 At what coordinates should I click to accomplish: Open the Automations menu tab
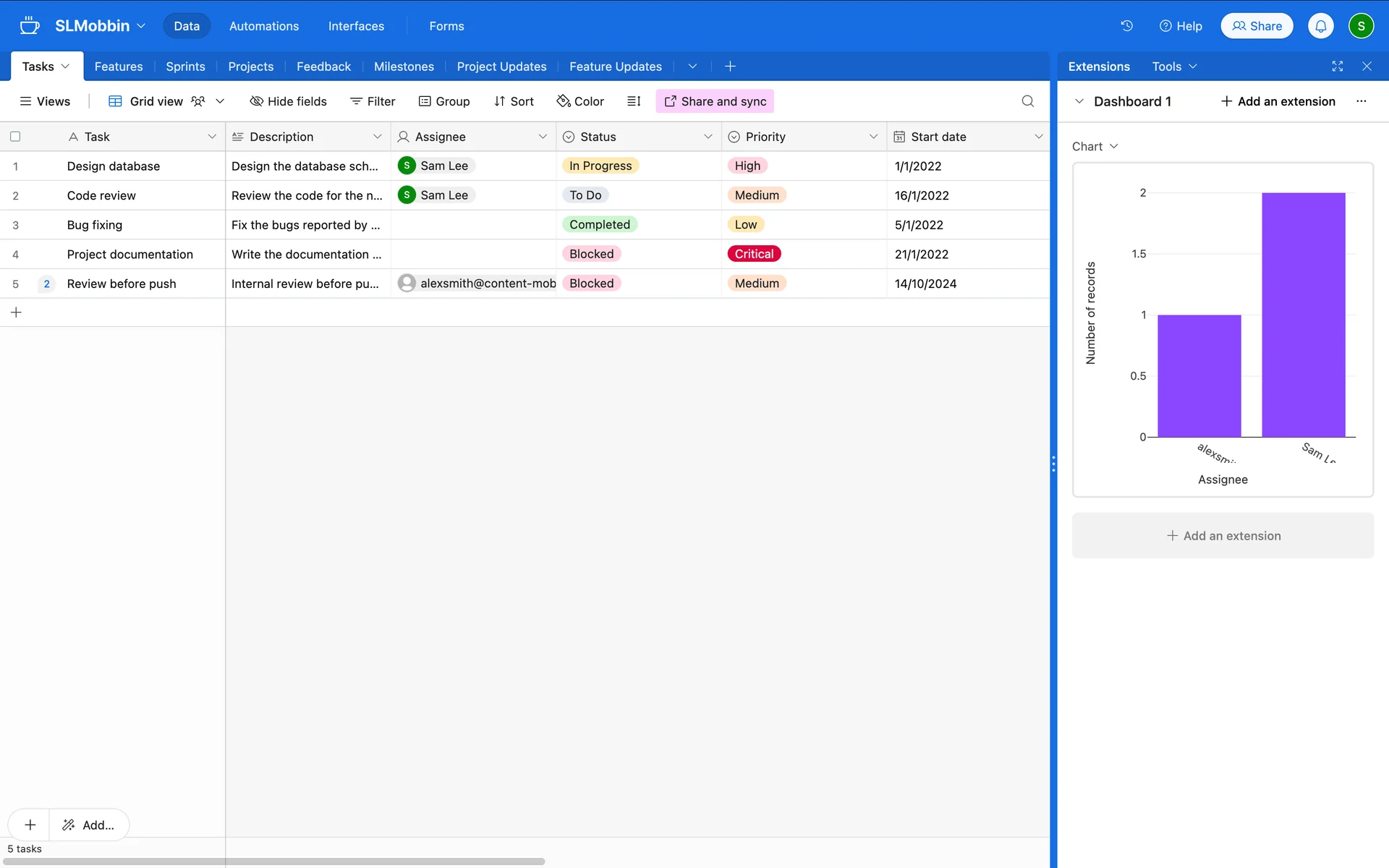[263, 26]
